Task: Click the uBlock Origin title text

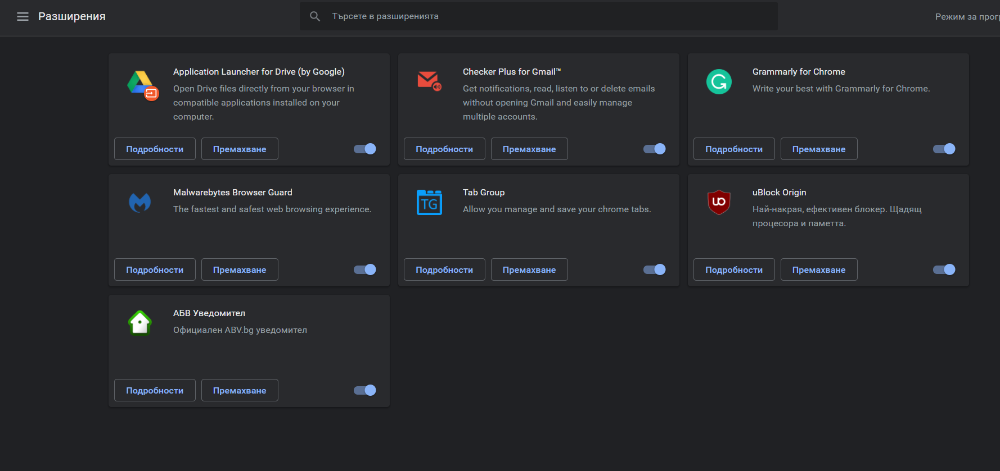Action: tap(780, 192)
